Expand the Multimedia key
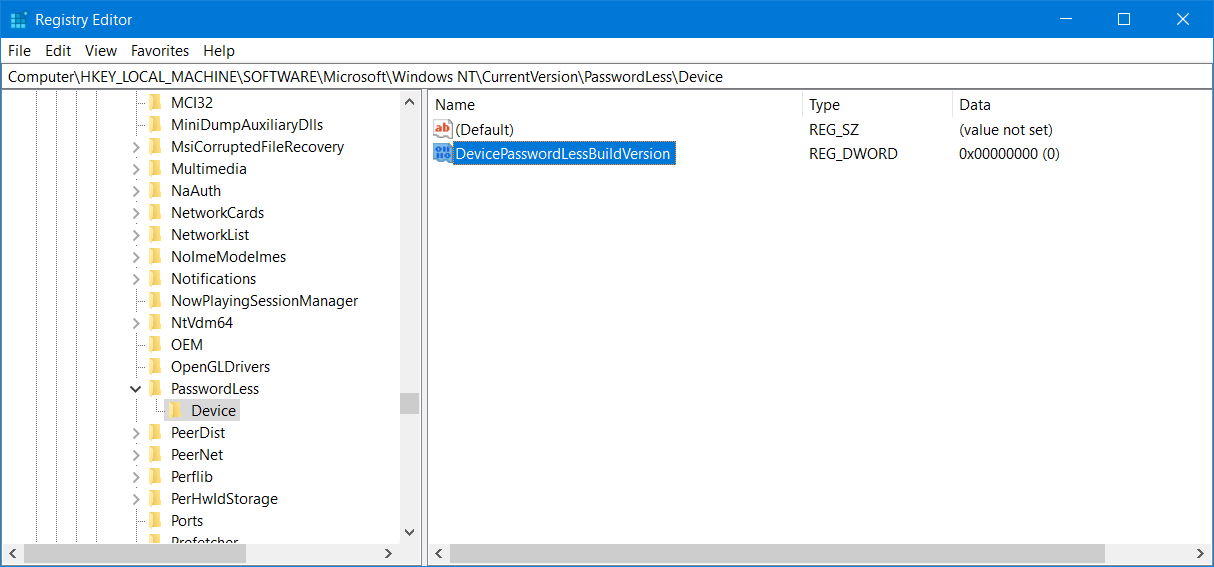Viewport: 1214px width, 567px height. click(x=136, y=169)
